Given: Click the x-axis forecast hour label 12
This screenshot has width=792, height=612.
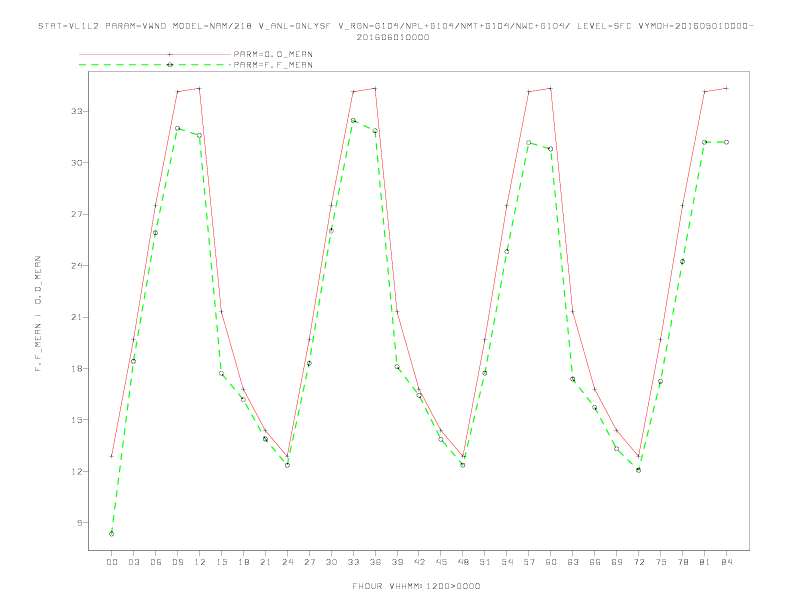Looking at the screenshot, I should (x=200, y=562).
